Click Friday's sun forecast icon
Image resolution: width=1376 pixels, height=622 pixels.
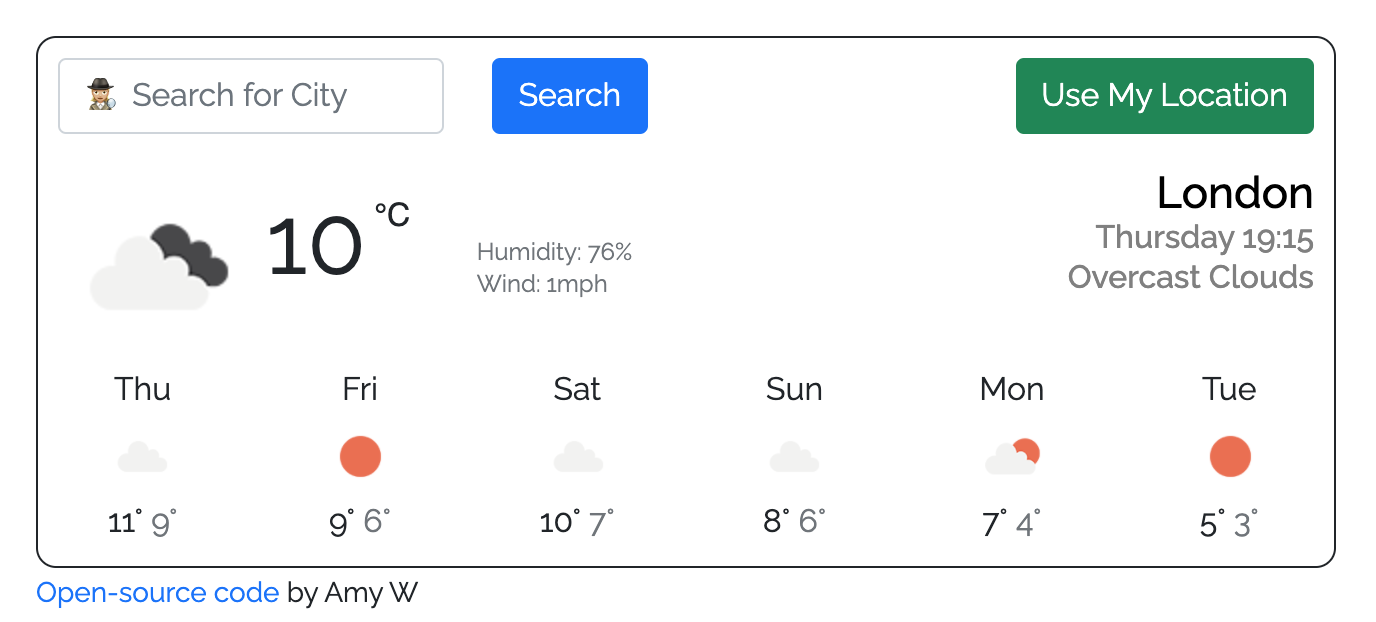pos(360,457)
